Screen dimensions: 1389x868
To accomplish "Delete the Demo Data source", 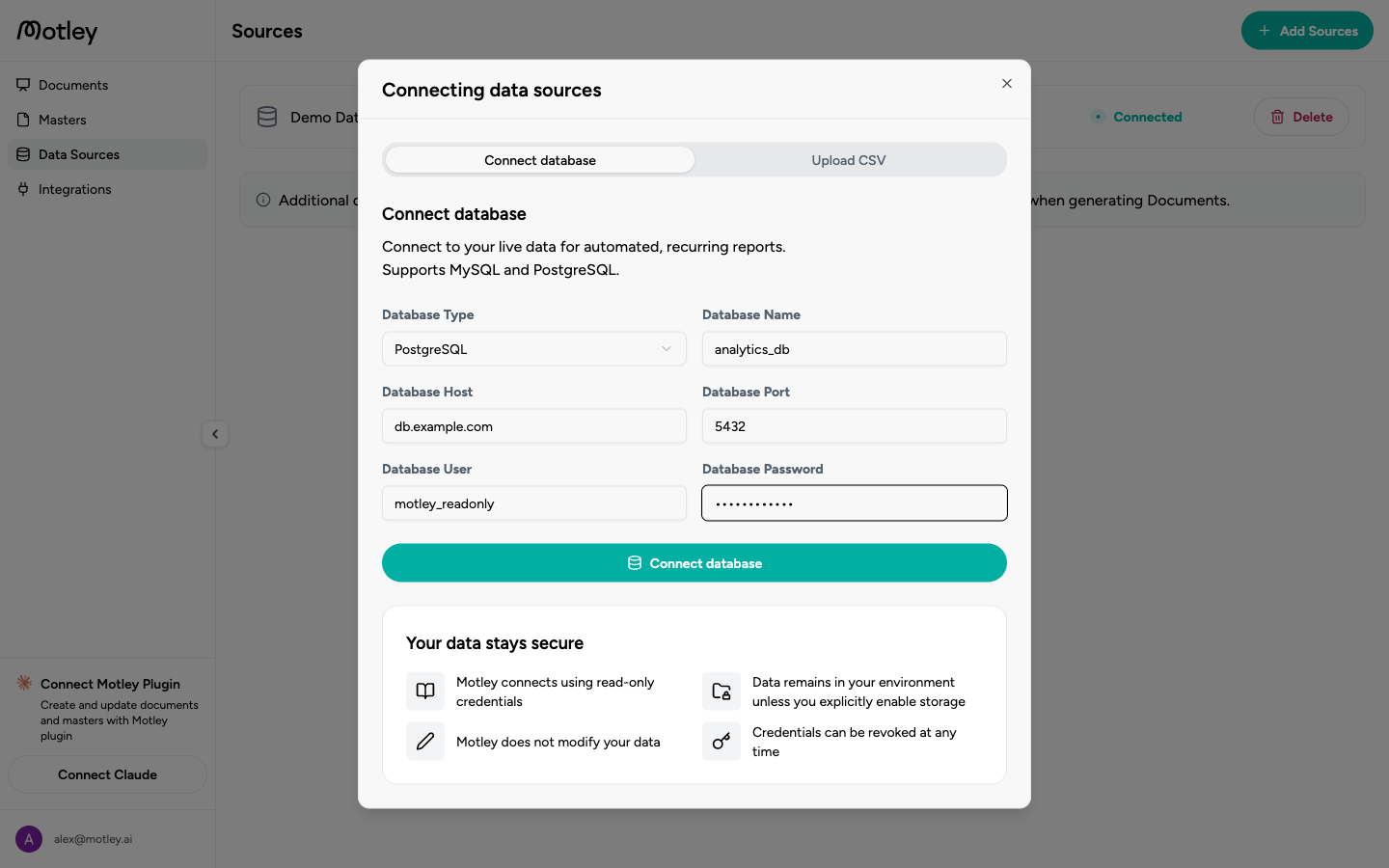I will click(x=1301, y=117).
